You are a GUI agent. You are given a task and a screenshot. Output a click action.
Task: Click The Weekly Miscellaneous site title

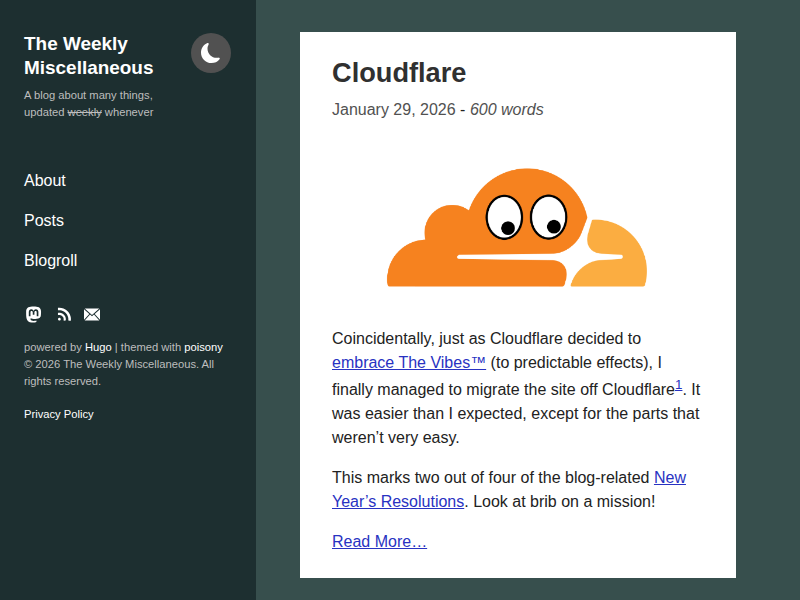point(89,56)
